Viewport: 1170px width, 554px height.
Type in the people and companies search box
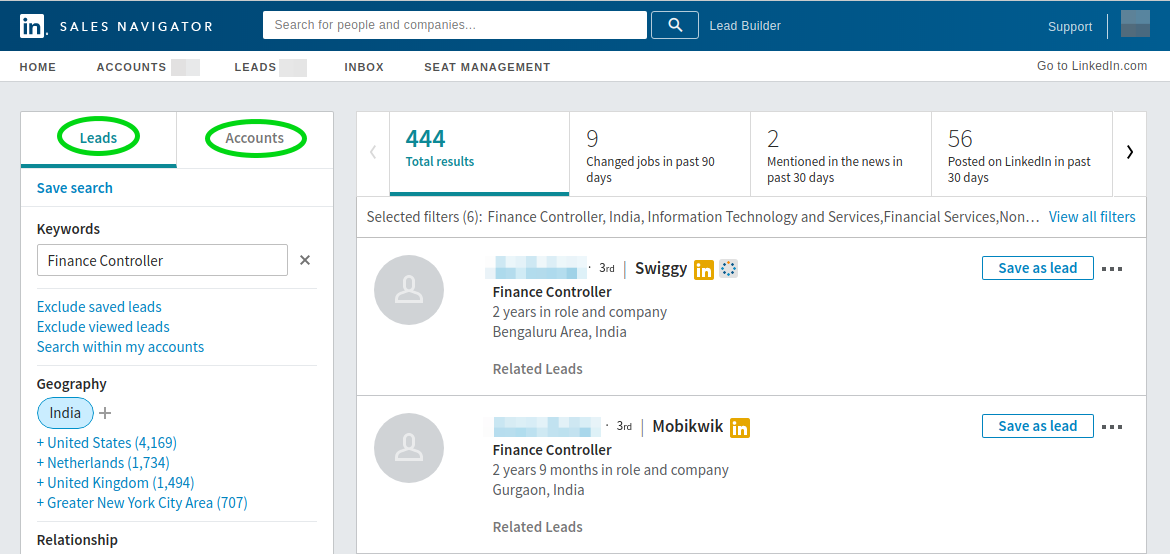(x=454, y=25)
